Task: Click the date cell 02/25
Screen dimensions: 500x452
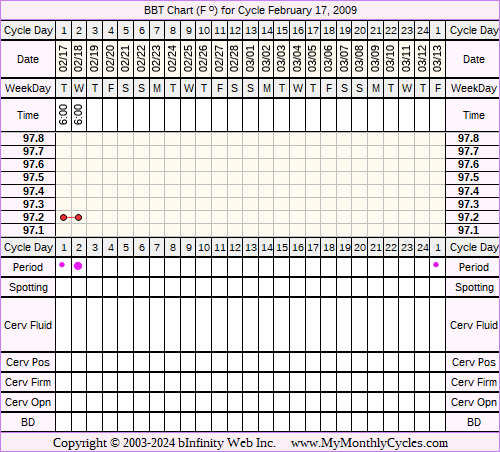Action: (x=188, y=59)
